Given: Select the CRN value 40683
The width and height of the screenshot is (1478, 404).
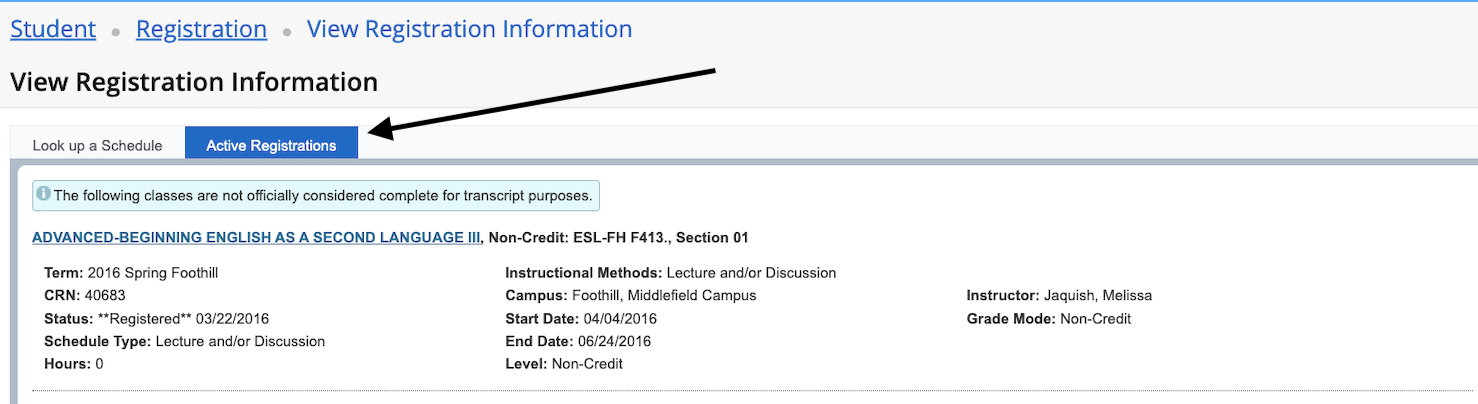Looking at the screenshot, I should (106, 296).
